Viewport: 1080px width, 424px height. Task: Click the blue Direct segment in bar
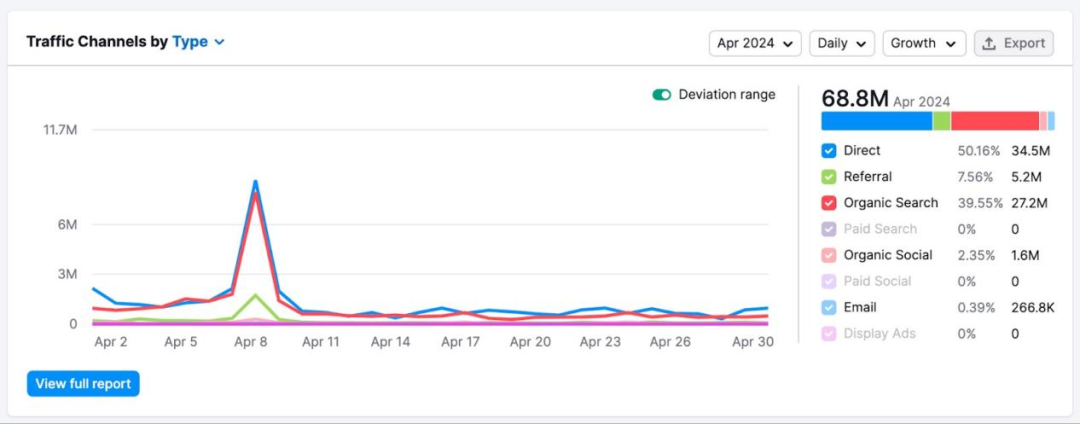[876, 121]
